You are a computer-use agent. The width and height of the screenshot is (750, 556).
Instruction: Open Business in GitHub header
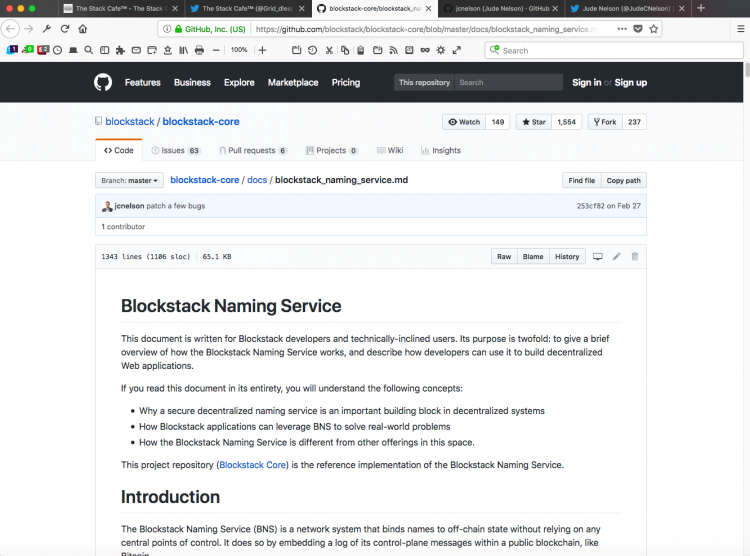coord(192,82)
